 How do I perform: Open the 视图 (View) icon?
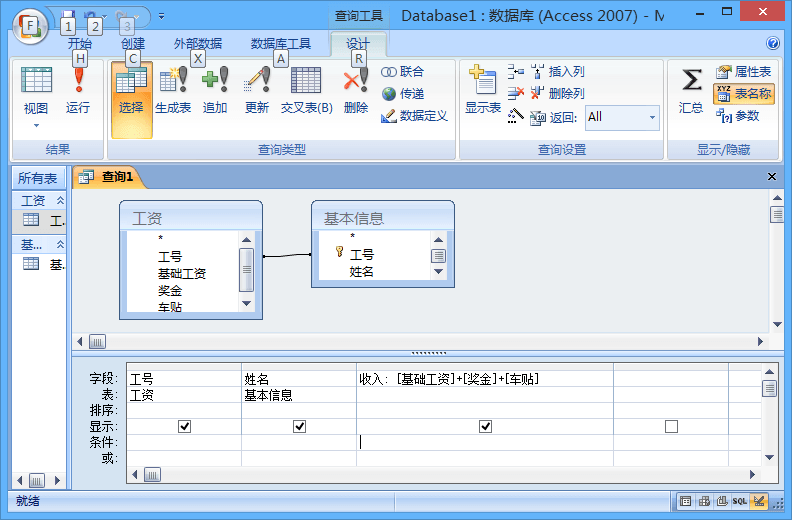pyautogui.click(x=36, y=91)
